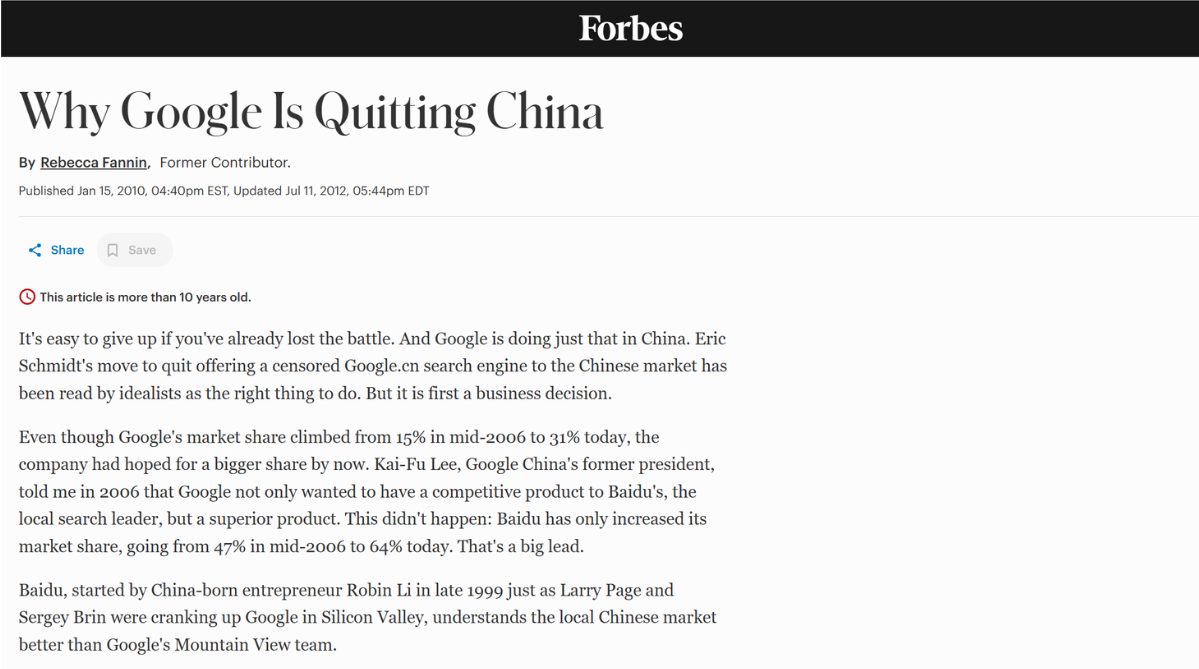Click the Share control to share the article

[55, 249]
